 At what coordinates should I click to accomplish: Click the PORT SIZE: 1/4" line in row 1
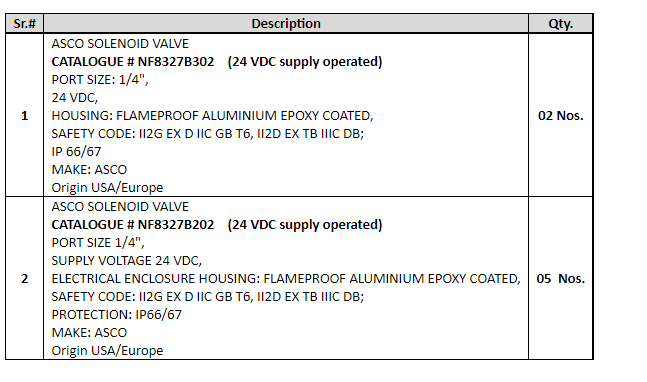100,80
